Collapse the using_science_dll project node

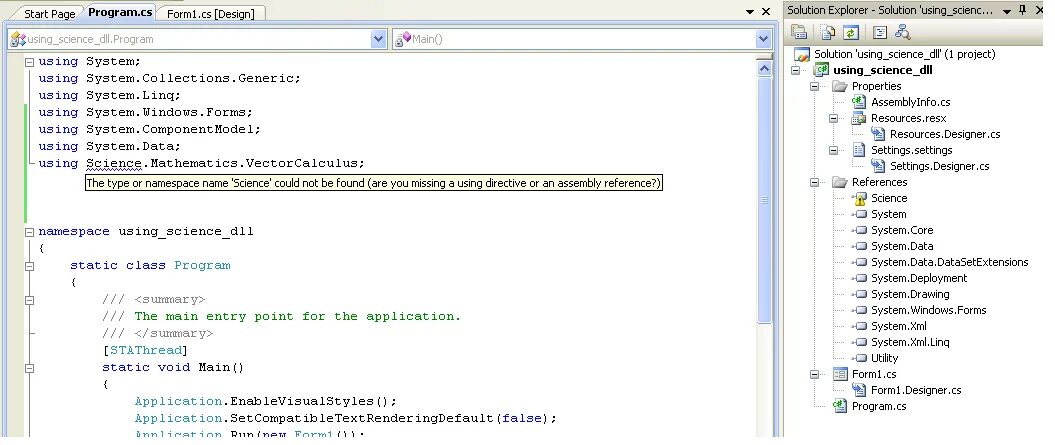coord(796,70)
